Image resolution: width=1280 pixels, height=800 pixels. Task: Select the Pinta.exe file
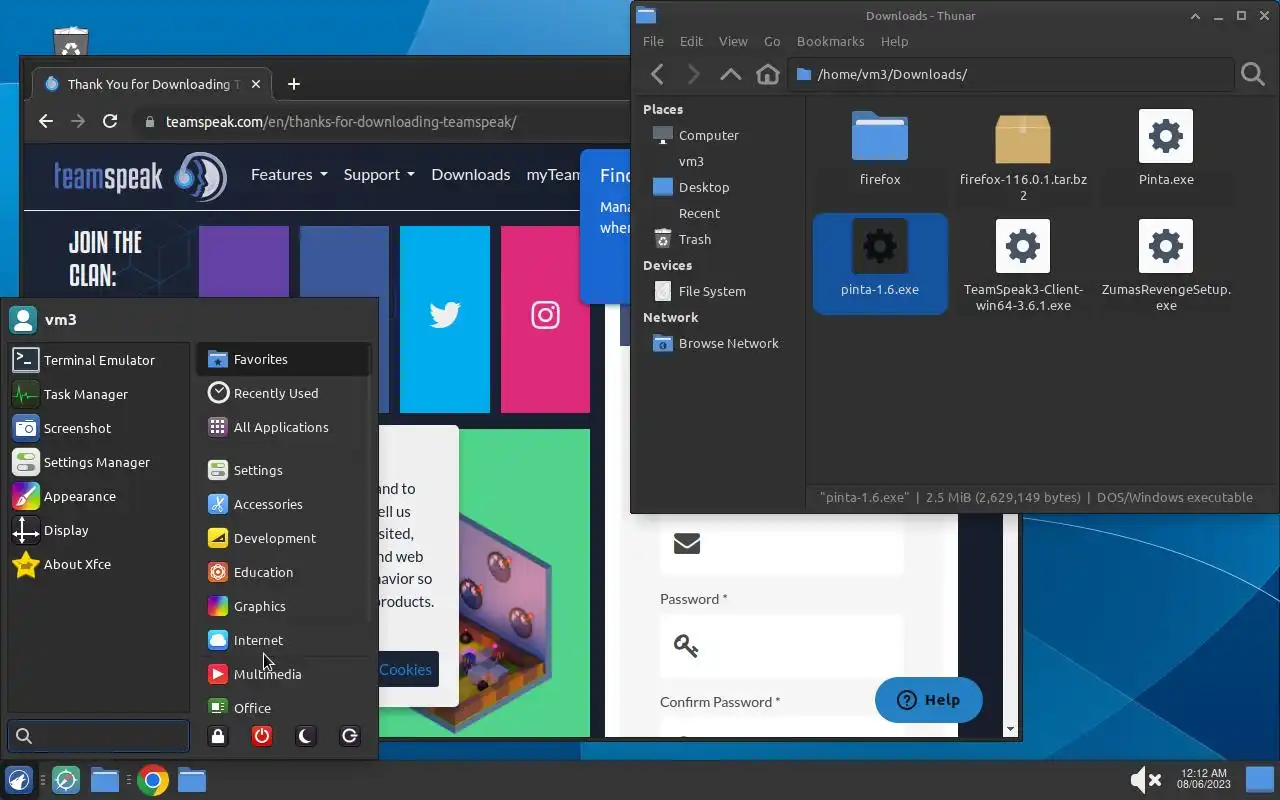pos(1166,150)
